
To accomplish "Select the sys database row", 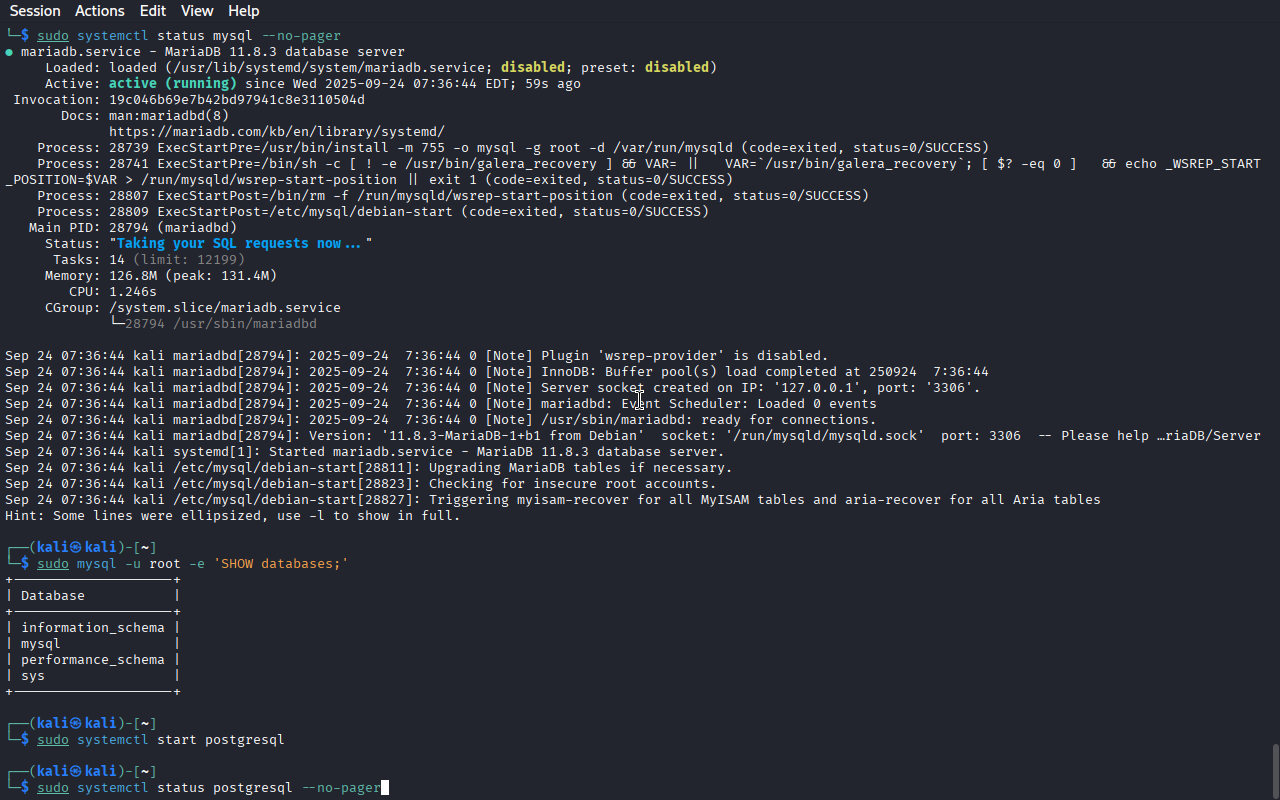I will (x=33, y=676).
